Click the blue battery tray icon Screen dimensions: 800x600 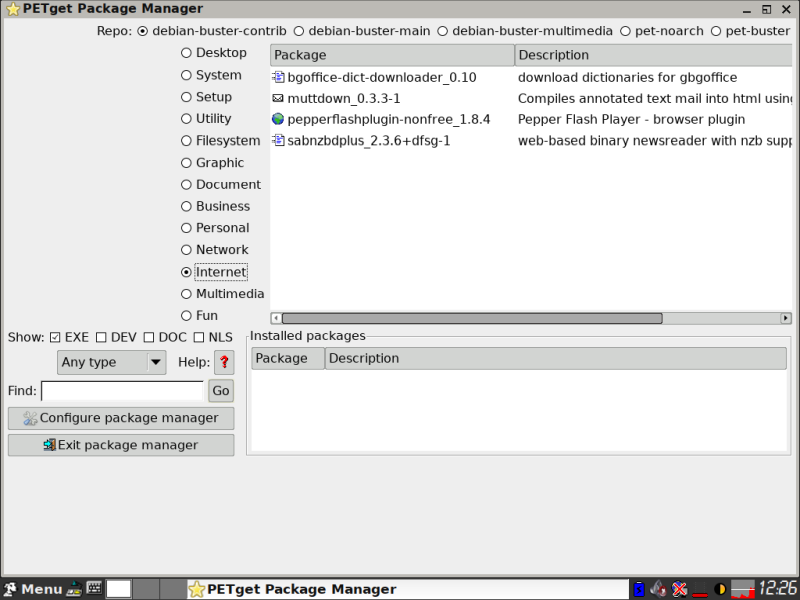[x=638, y=589]
